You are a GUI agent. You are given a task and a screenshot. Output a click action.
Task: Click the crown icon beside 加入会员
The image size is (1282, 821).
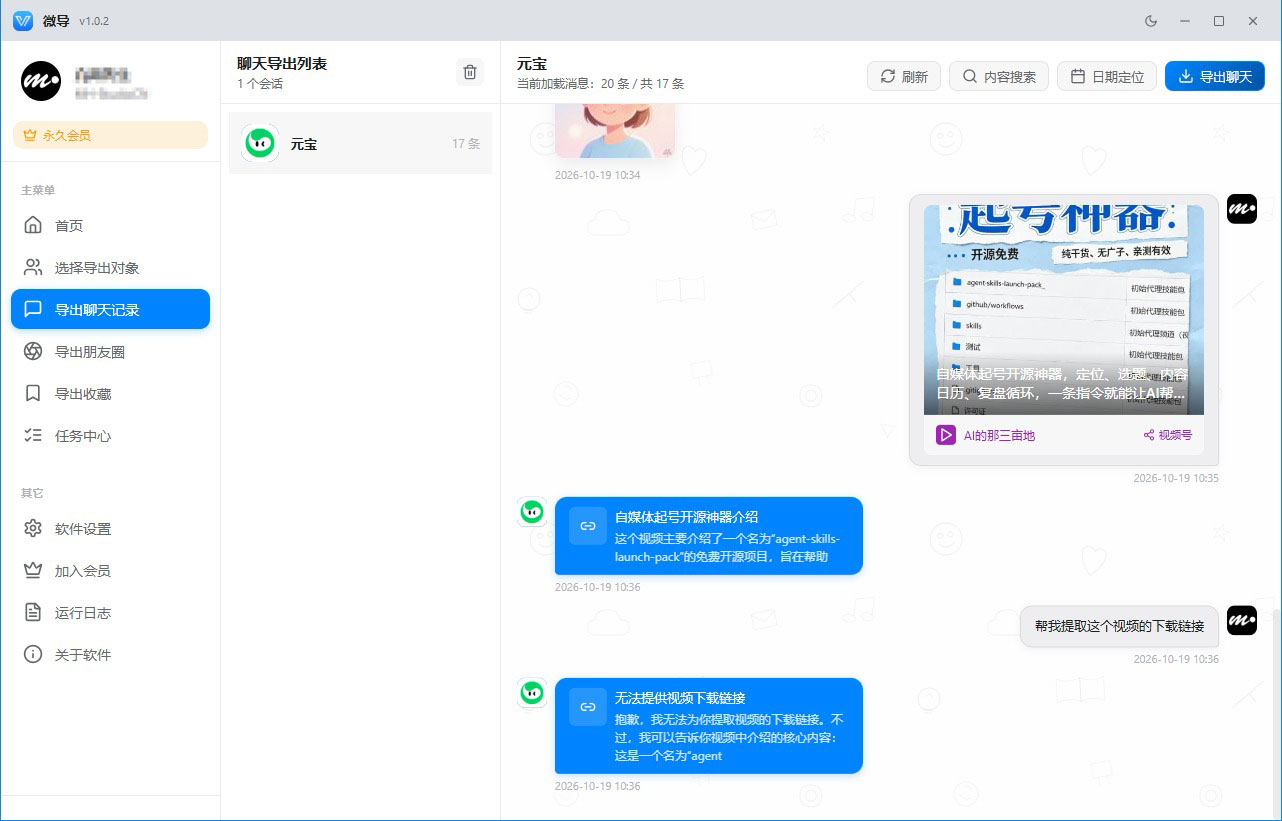[33, 571]
